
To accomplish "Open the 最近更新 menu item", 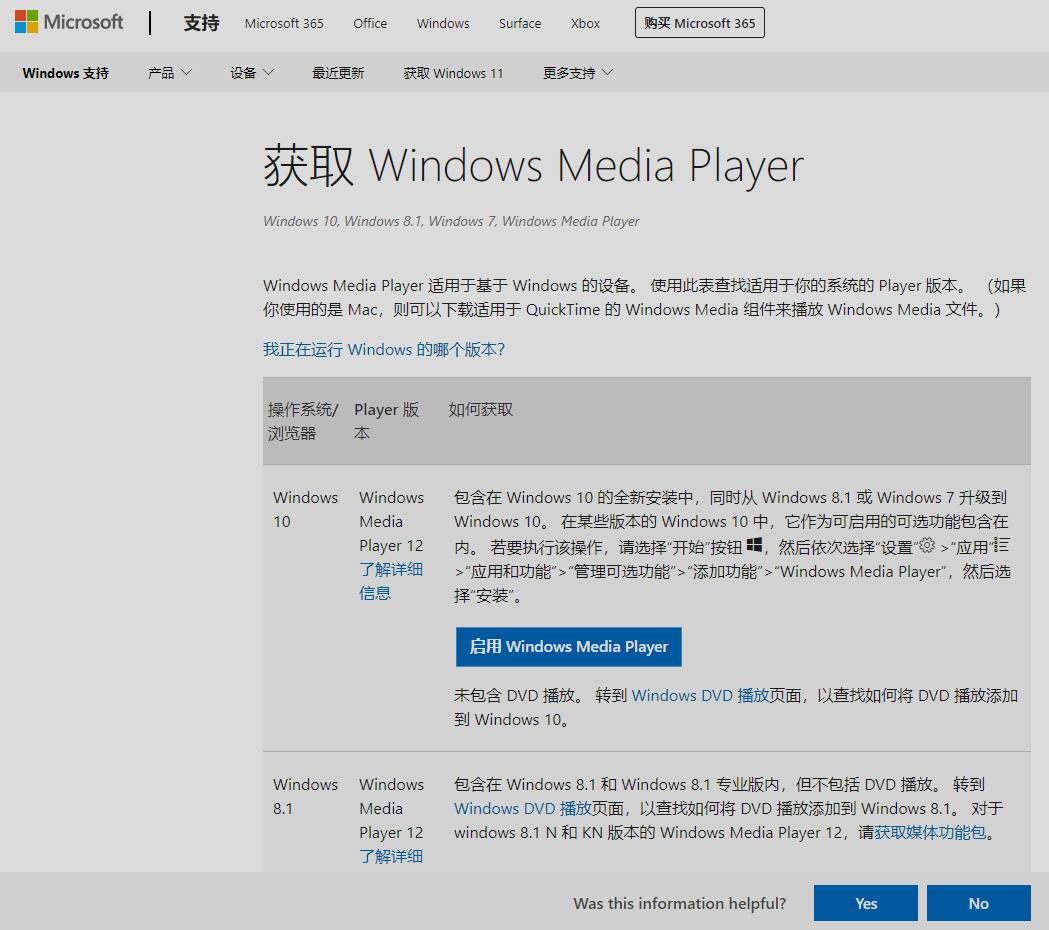I will click(x=338, y=73).
